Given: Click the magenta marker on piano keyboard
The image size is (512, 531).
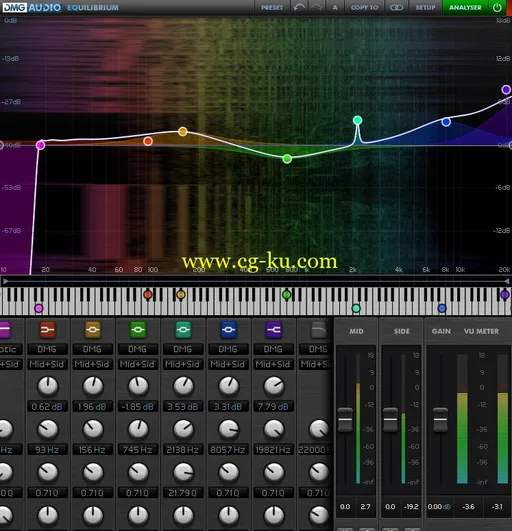Looking at the screenshot, I should 39,308.
